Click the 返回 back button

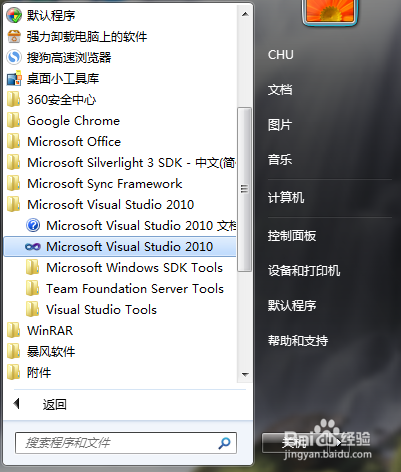[x=54, y=404]
